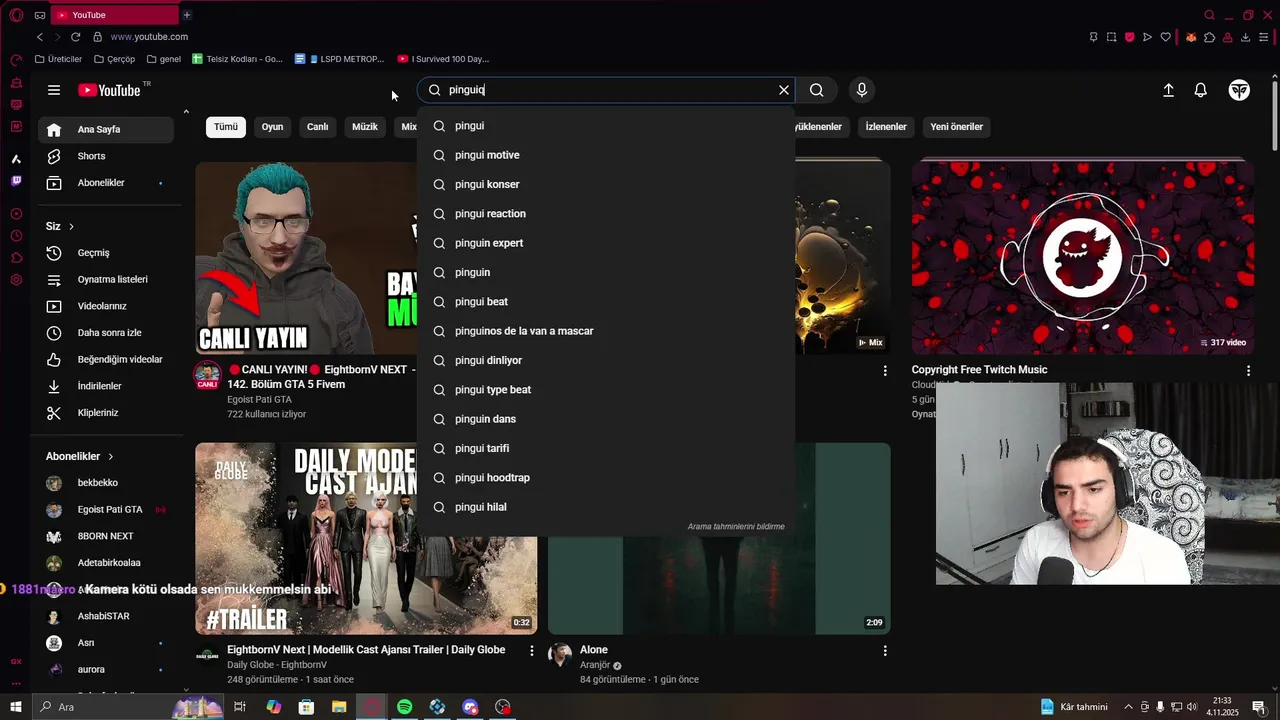The width and height of the screenshot is (1280, 720).
Task: Select the Müzik filter chip
Action: (x=365, y=127)
